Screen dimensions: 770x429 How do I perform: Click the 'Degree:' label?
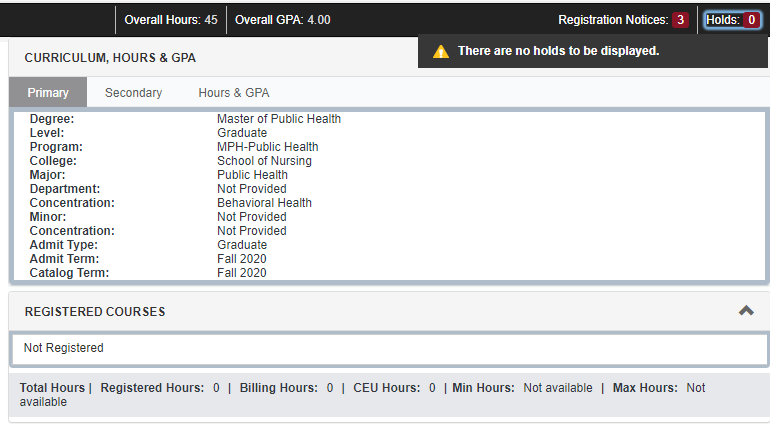click(x=52, y=119)
